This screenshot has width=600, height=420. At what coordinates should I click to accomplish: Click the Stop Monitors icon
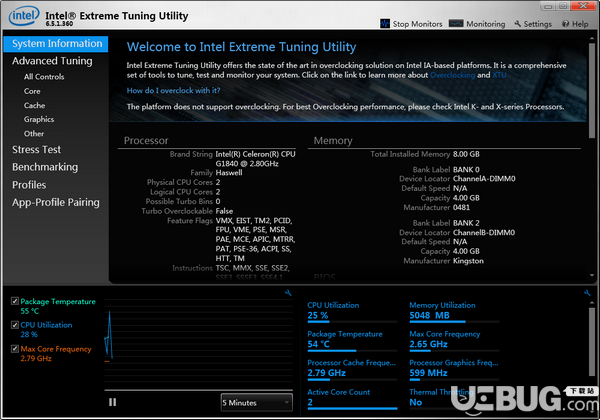(385, 24)
